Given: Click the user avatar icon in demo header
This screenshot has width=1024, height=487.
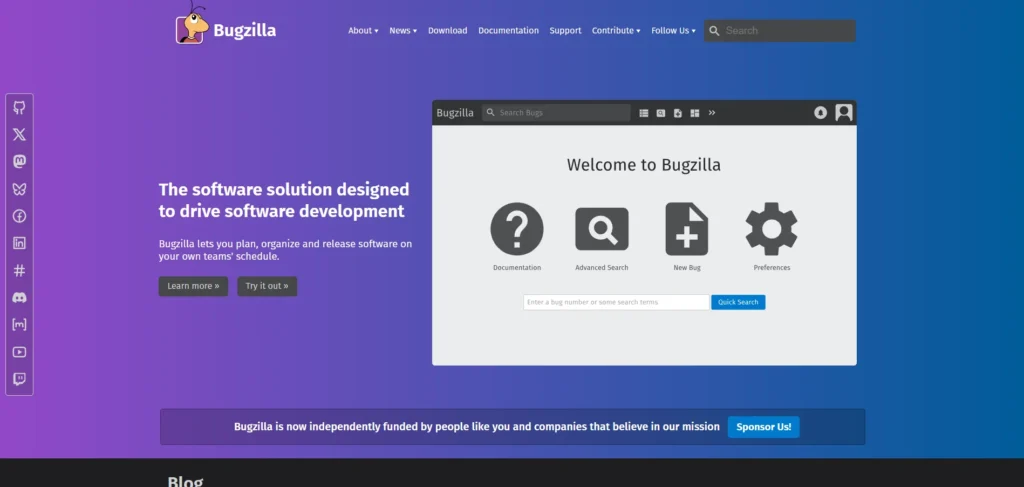Looking at the screenshot, I should [x=844, y=112].
